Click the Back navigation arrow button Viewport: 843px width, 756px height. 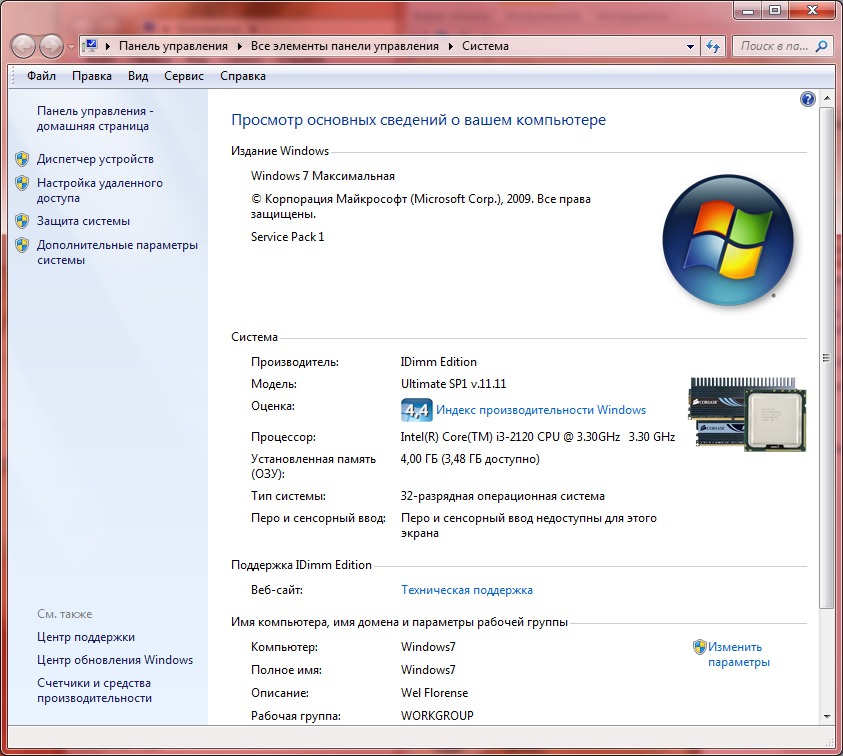(23, 47)
